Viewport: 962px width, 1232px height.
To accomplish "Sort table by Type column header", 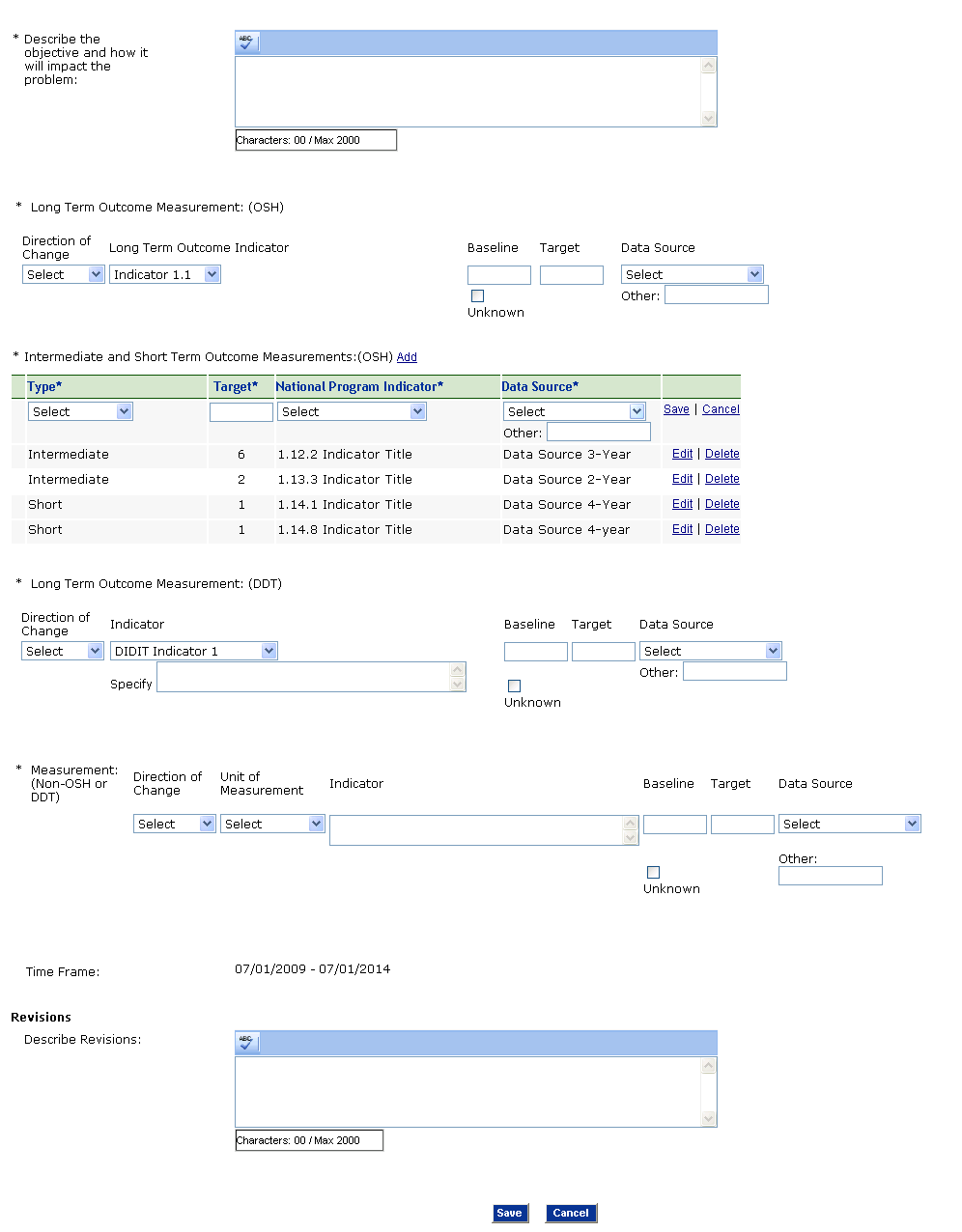I will click(x=44, y=387).
